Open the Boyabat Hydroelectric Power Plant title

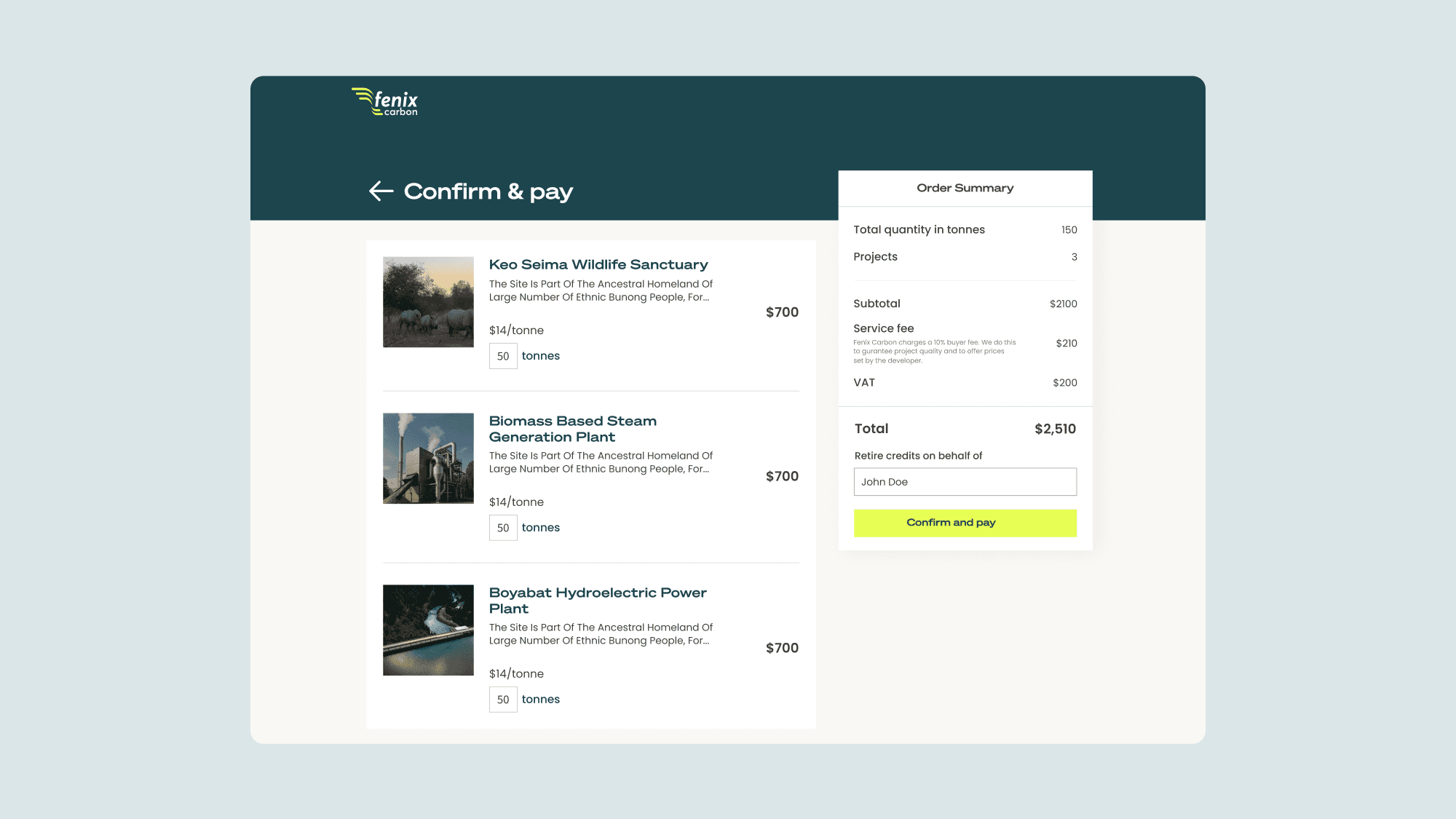pyautogui.click(x=597, y=601)
